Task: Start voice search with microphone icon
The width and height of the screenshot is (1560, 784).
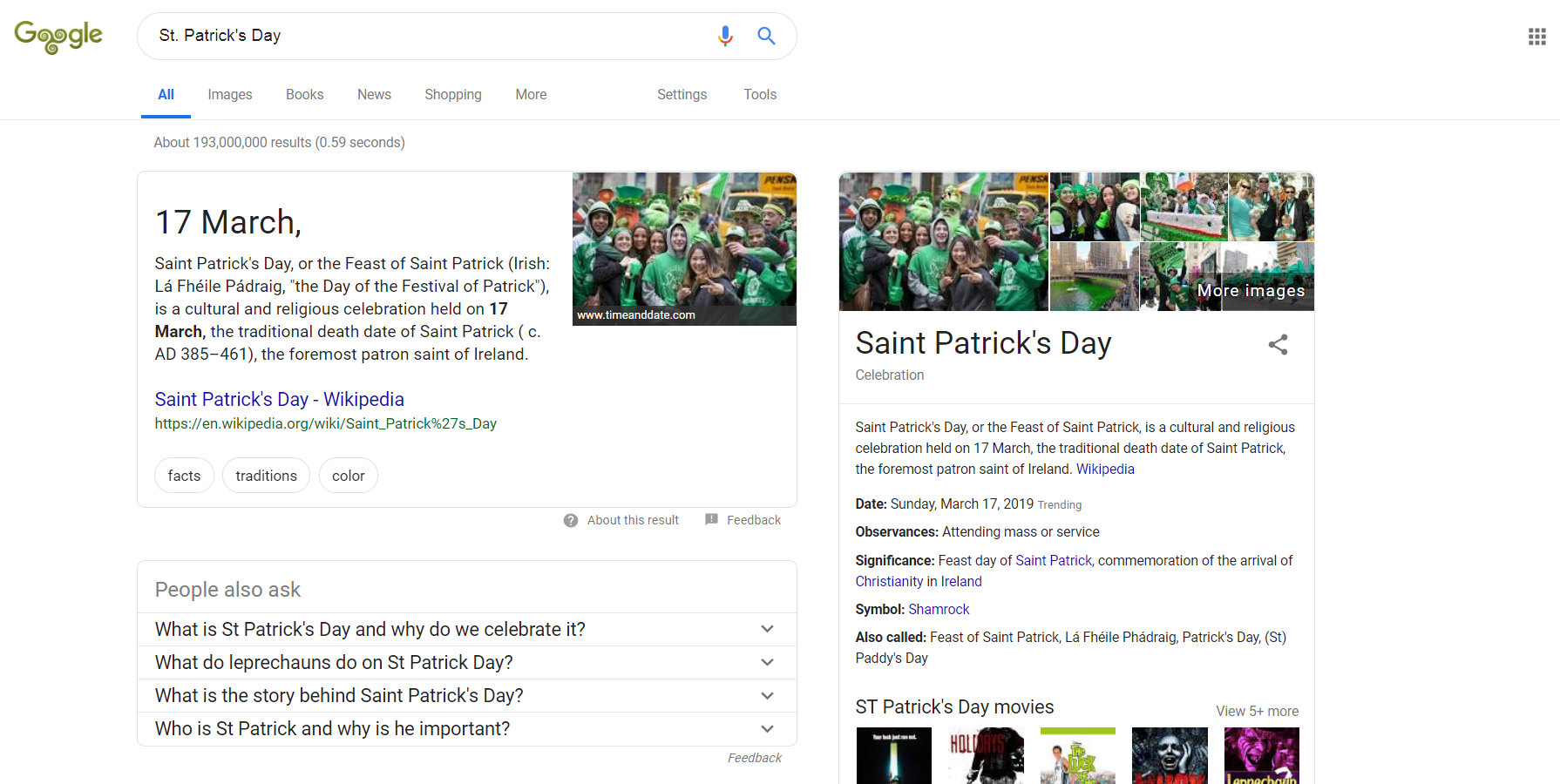Action: coord(725,36)
